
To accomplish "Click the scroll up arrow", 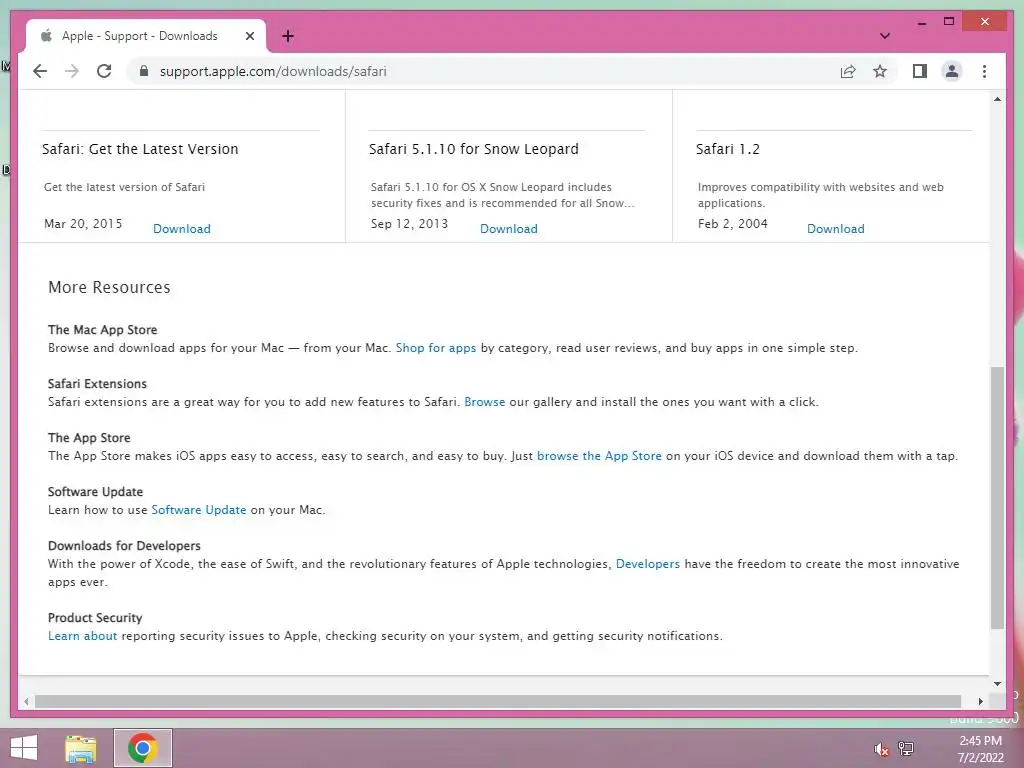I will click(x=997, y=99).
